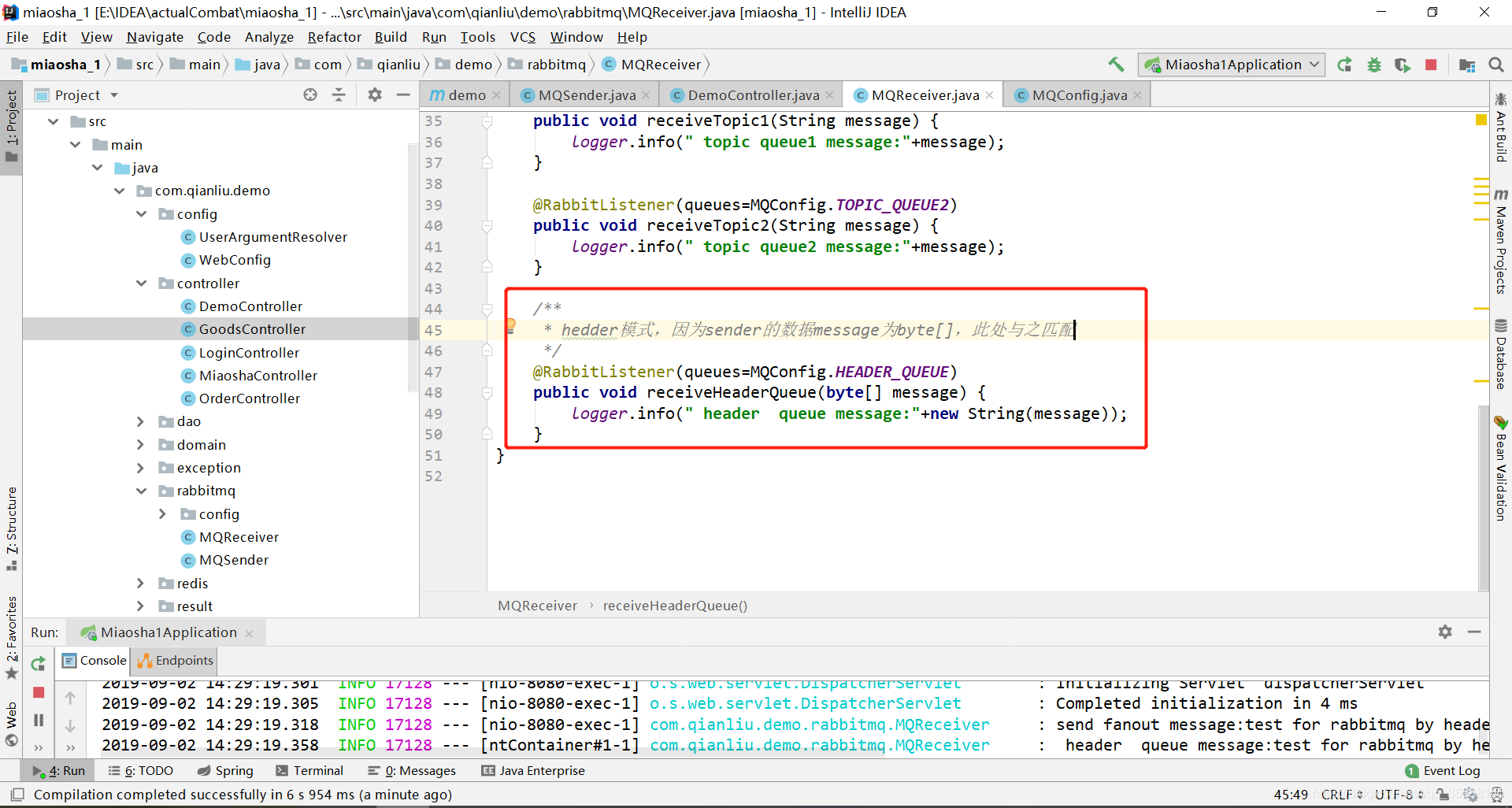The height and width of the screenshot is (808, 1512).
Task: Collapse the com.qianliu.demo package
Action: (120, 191)
